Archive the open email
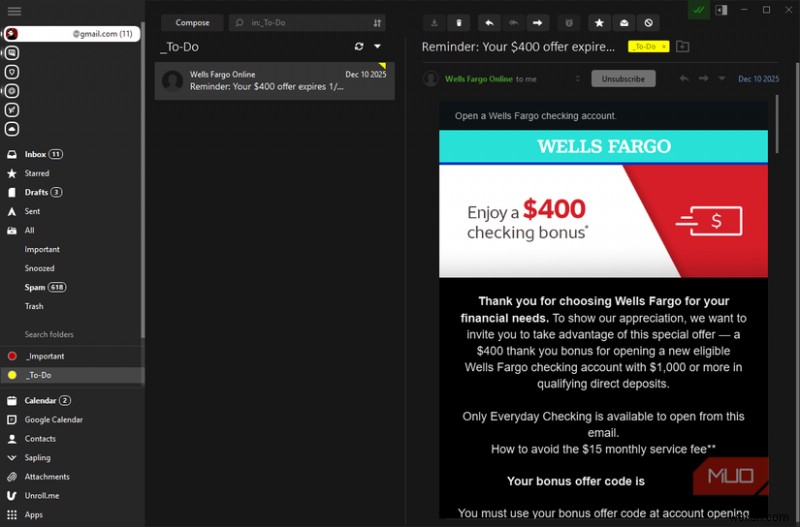The height and width of the screenshot is (527, 800). (434, 22)
